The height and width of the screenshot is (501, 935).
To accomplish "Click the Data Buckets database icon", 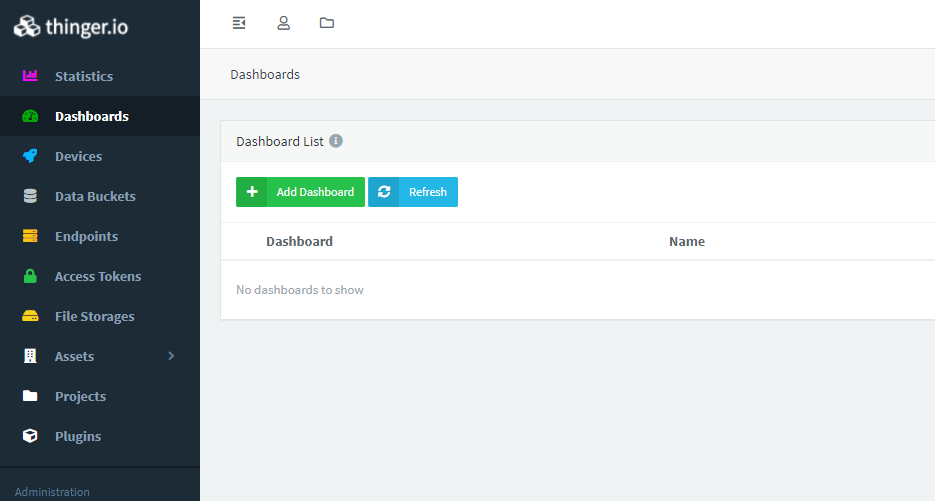I will point(30,196).
